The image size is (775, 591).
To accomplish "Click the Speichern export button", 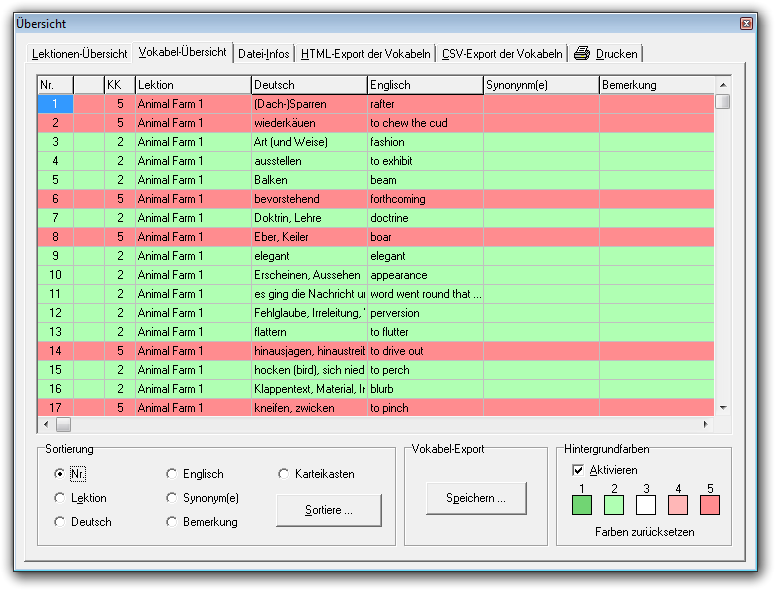I will click(x=476, y=498).
